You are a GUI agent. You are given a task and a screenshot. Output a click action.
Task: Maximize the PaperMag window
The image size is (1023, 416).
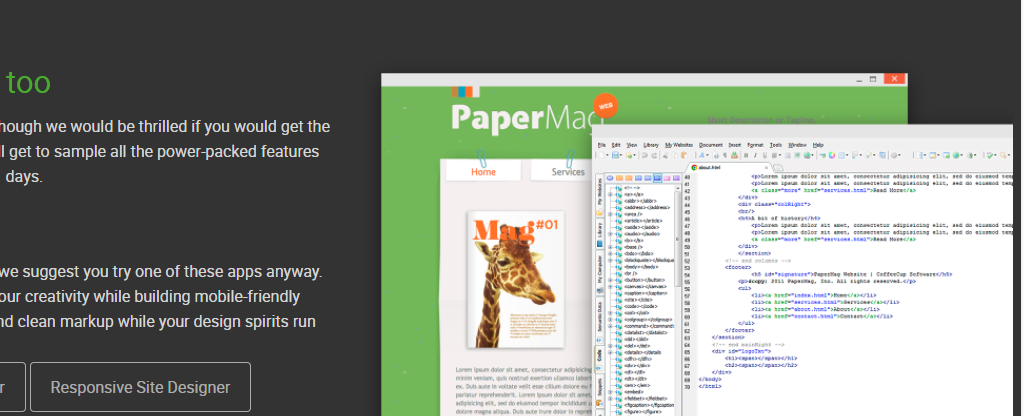pos(873,79)
